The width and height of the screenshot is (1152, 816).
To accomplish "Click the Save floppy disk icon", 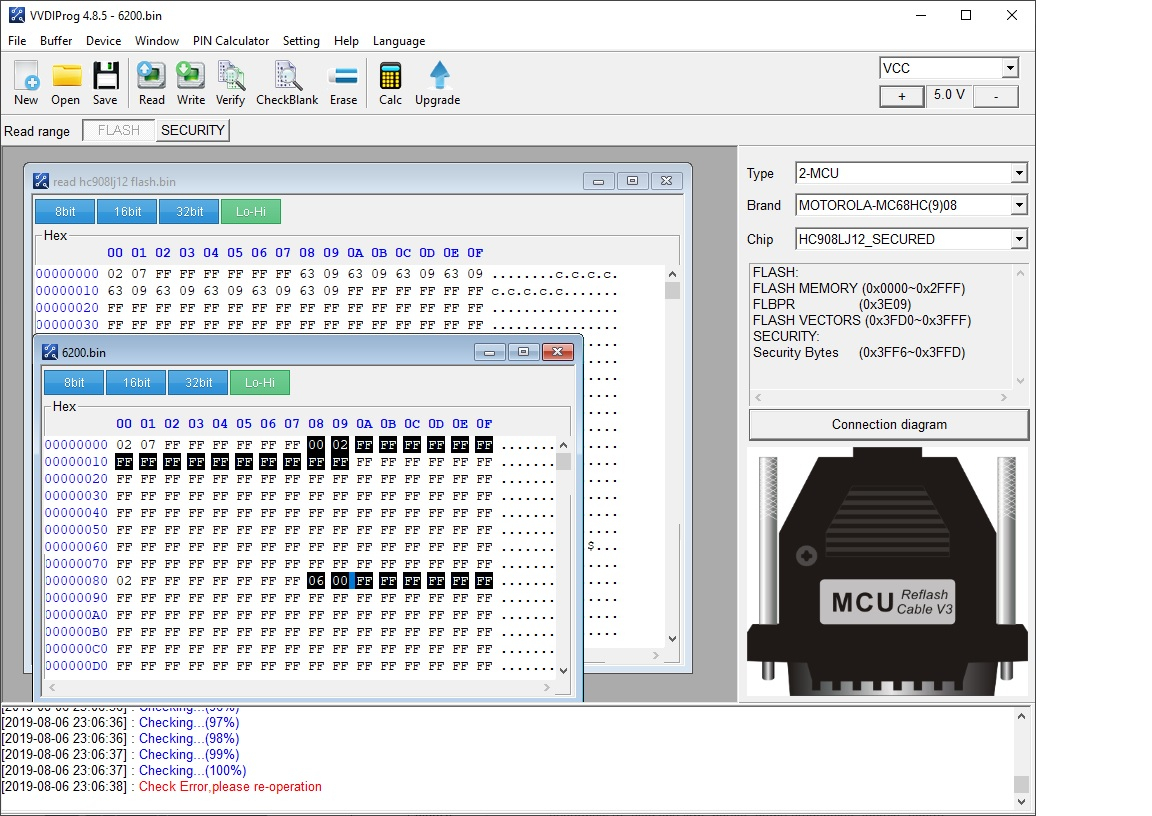I will coord(105,77).
